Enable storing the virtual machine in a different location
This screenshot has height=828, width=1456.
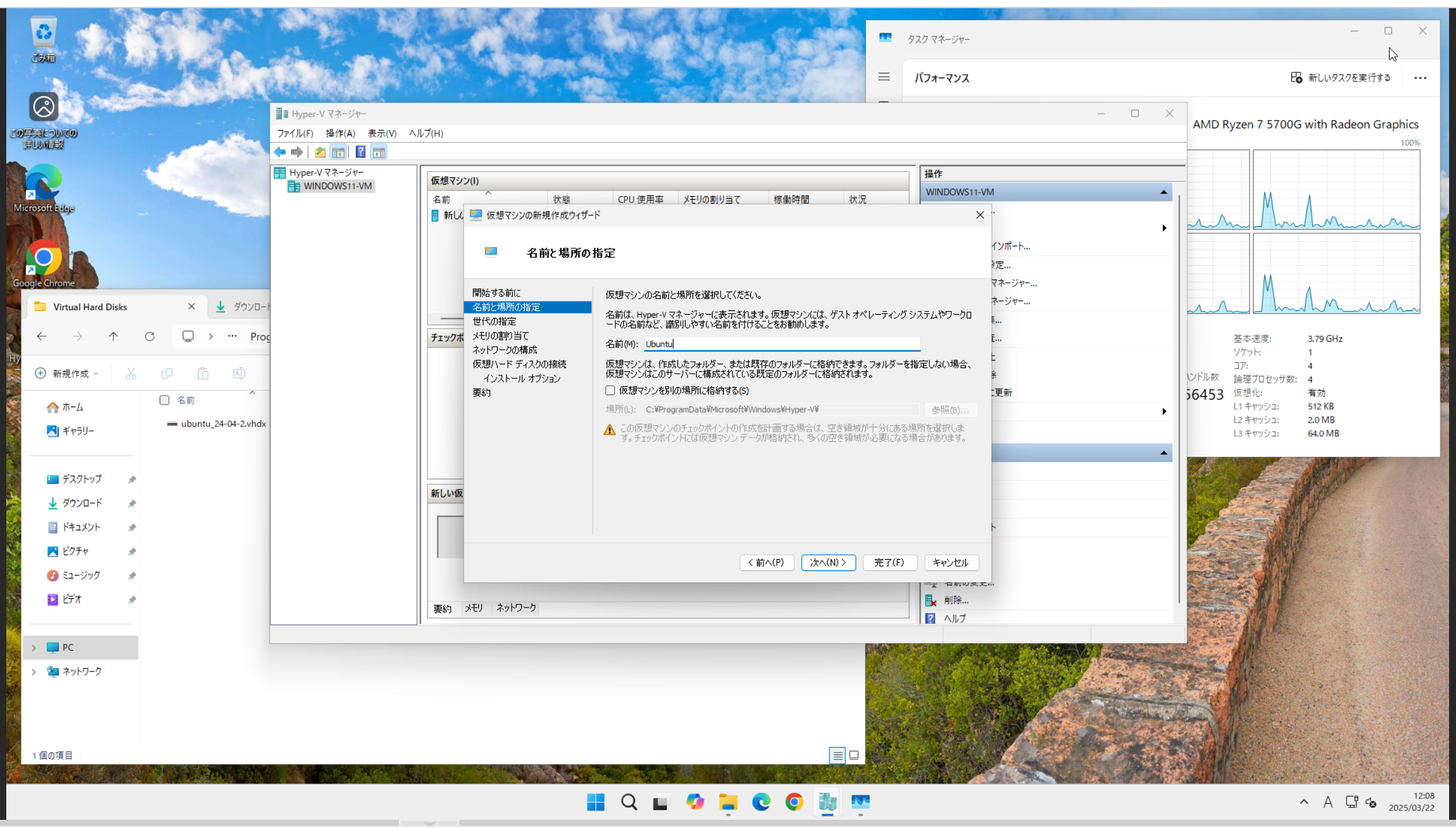pyautogui.click(x=610, y=390)
